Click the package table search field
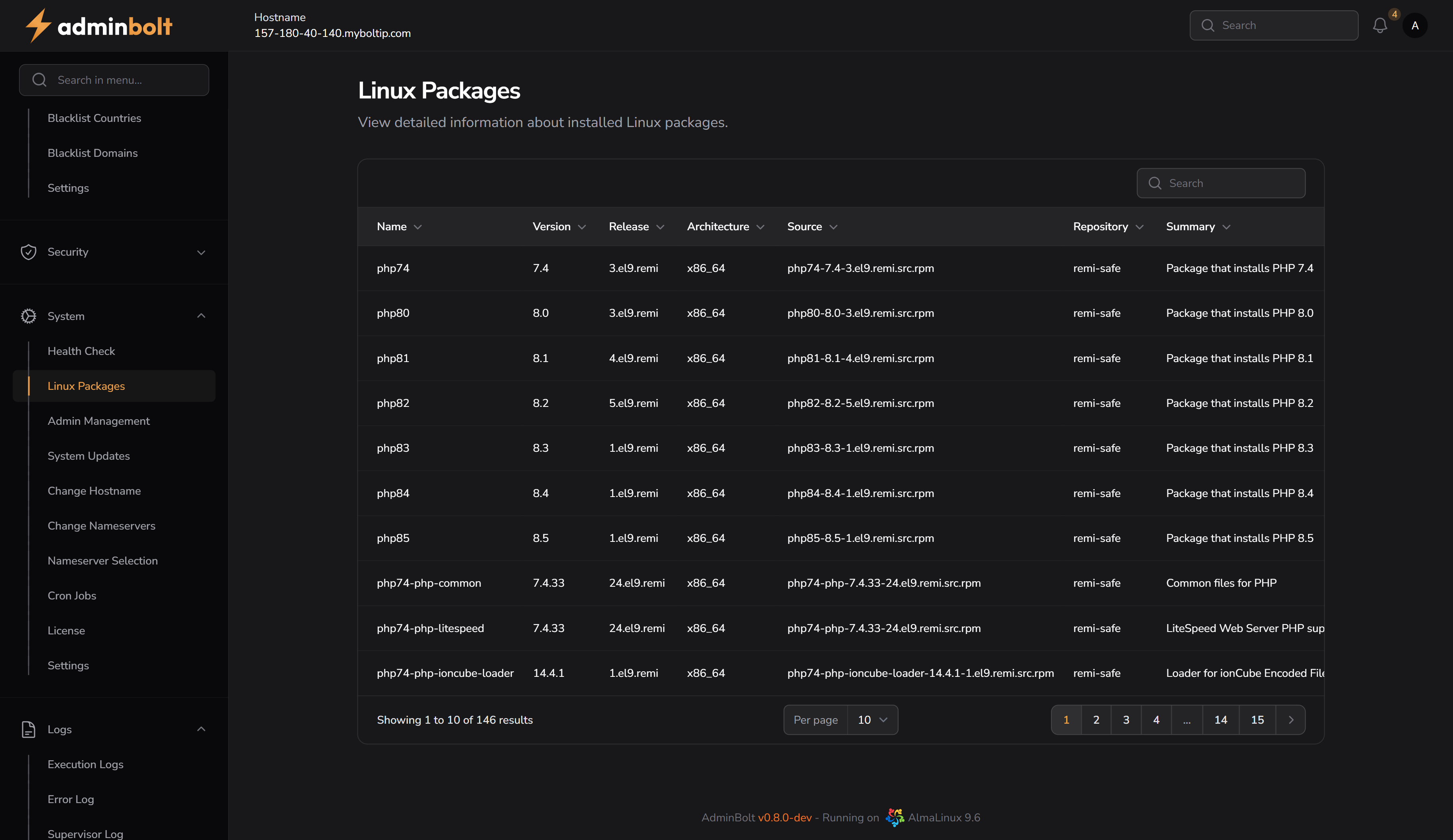Screen dimensions: 1453x840 pyautogui.click(x=1221, y=183)
